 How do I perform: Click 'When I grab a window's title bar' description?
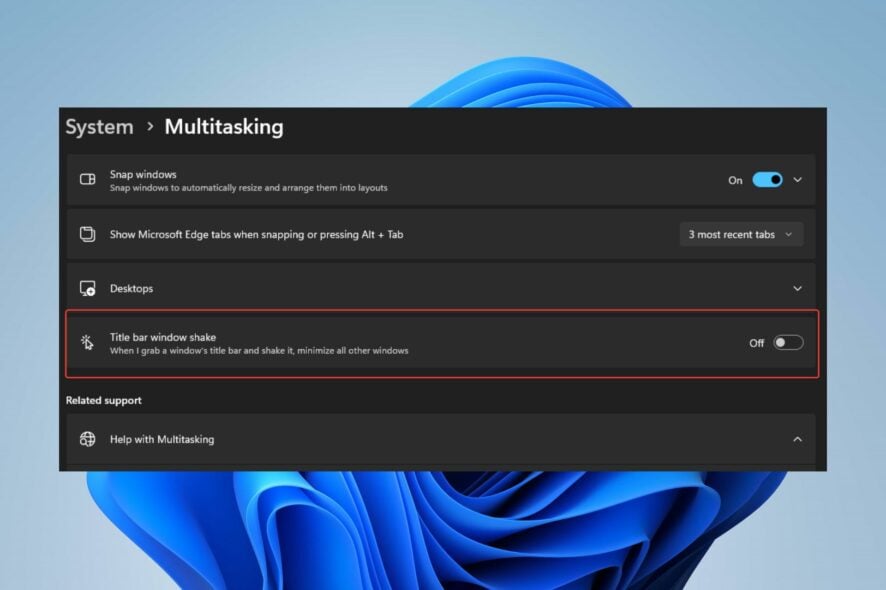click(x=259, y=350)
